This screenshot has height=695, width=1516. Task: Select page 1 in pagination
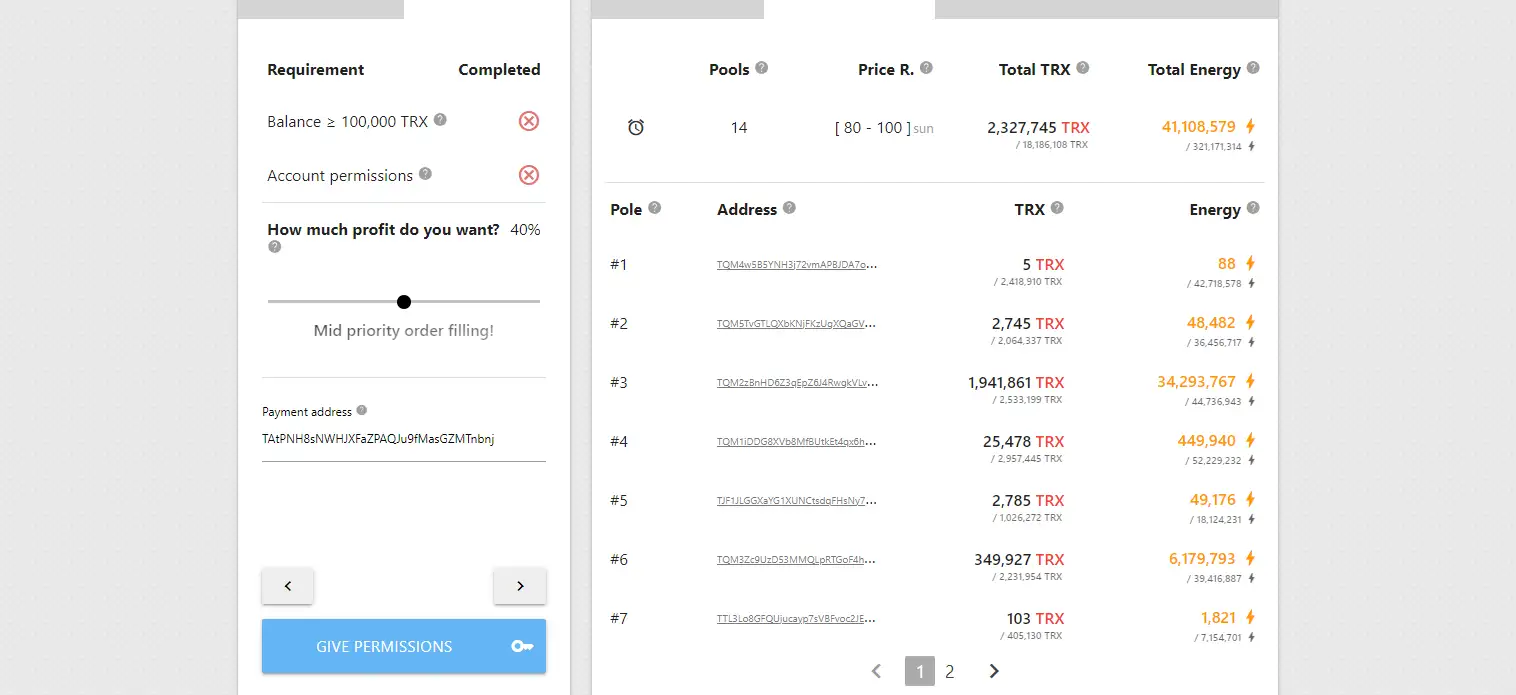pyautogui.click(x=920, y=672)
